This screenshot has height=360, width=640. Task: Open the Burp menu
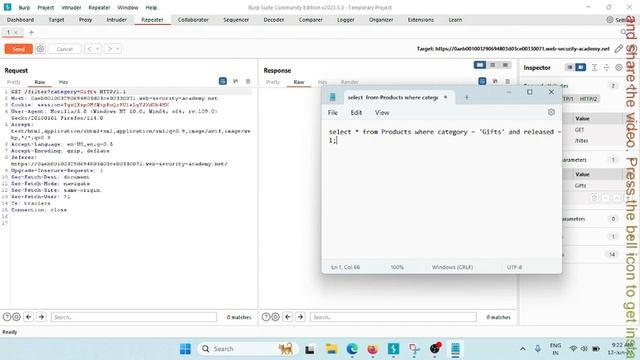click(x=24, y=8)
